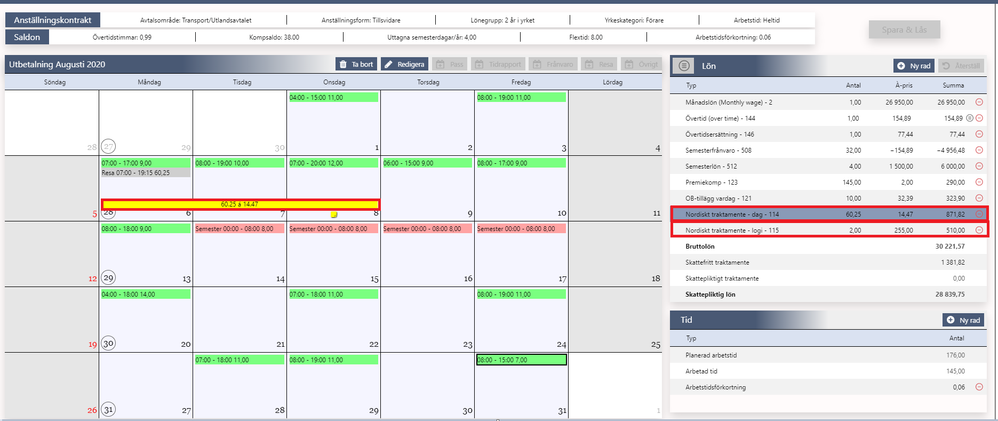The width and height of the screenshot is (998, 421).
Task: Select shift 08:00 - 15:00 7,00 on day 31
Action: coord(521,360)
